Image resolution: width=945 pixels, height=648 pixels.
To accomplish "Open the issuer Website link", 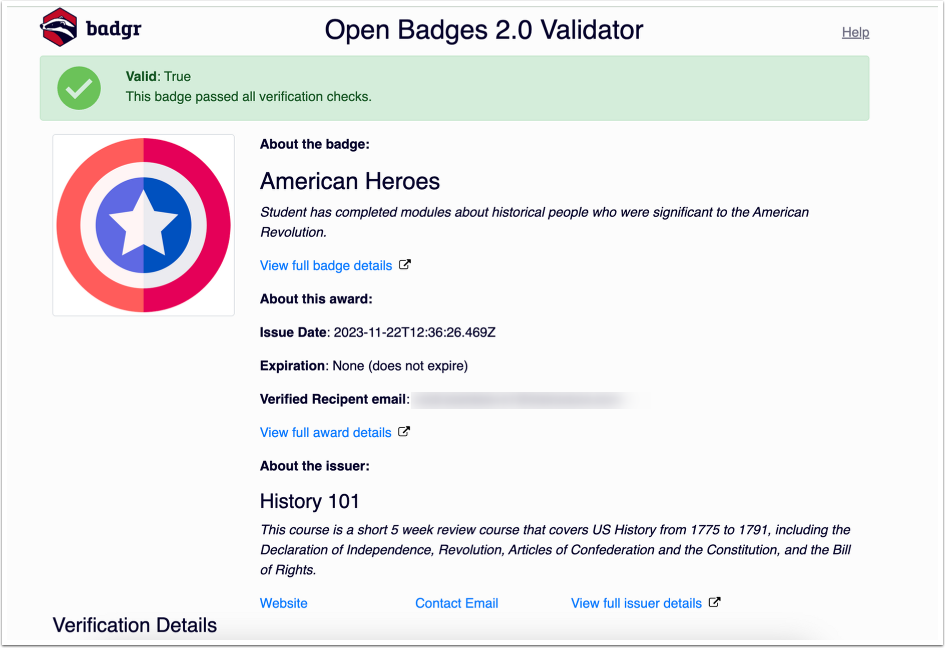I will (283, 603).
